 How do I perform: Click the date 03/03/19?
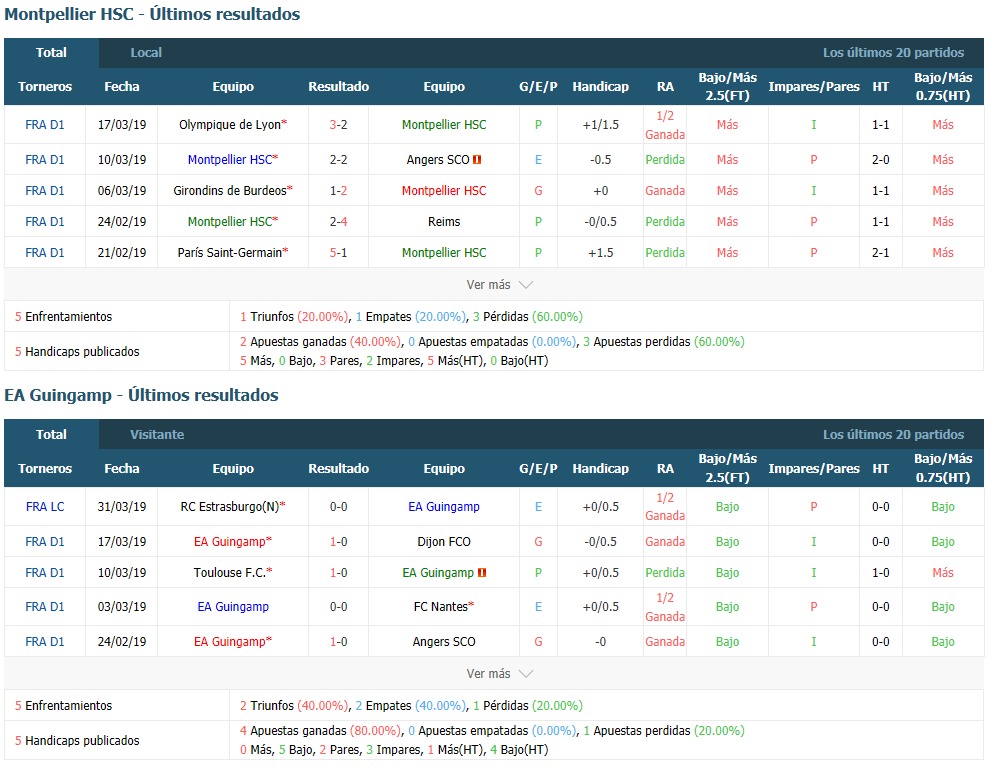pyautogui.click(x=122, y=607)
